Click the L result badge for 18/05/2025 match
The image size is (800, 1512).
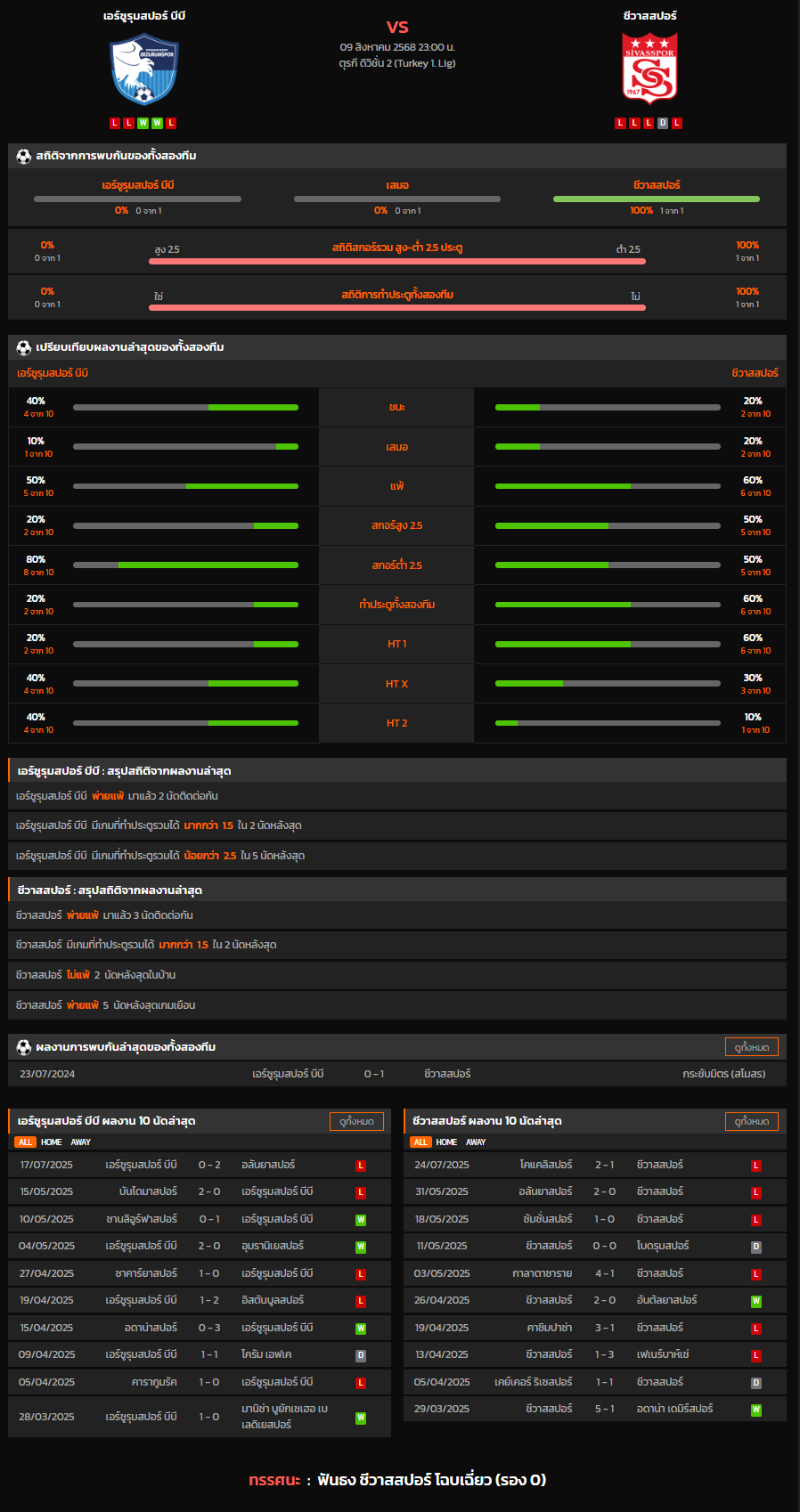click(x=756, y=1220)
